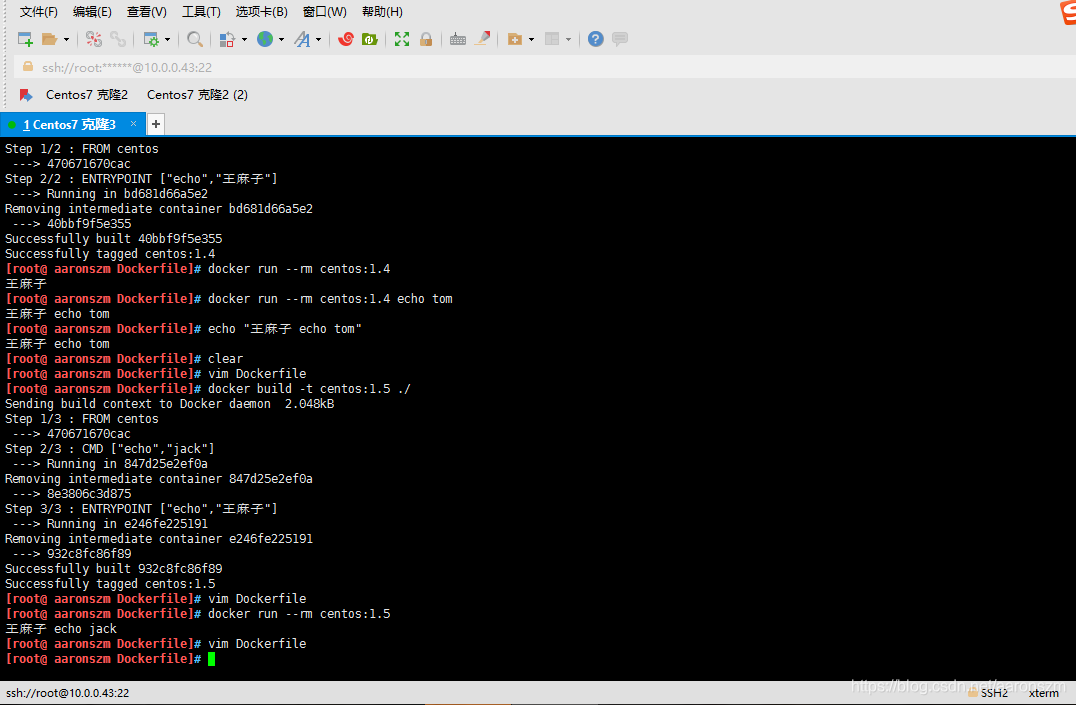
Task: Expand the New Folder dropdown arrow
Action: tap(532, 40)
